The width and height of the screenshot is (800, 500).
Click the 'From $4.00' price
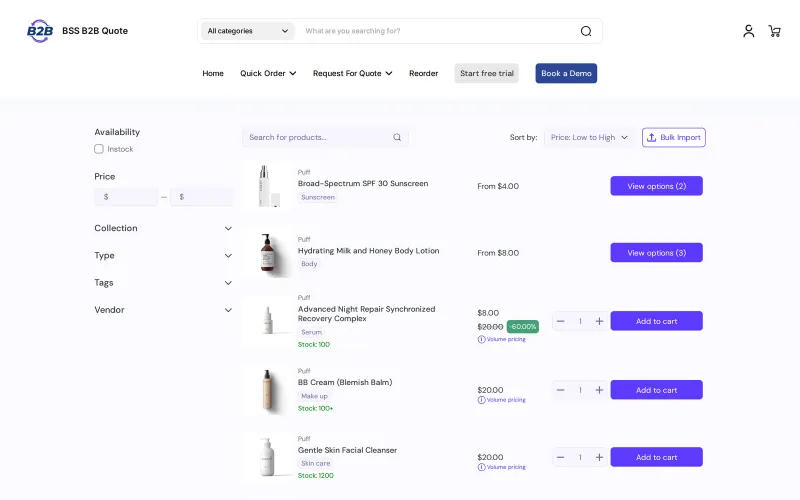pyautogui.click(x=498, y=187)
